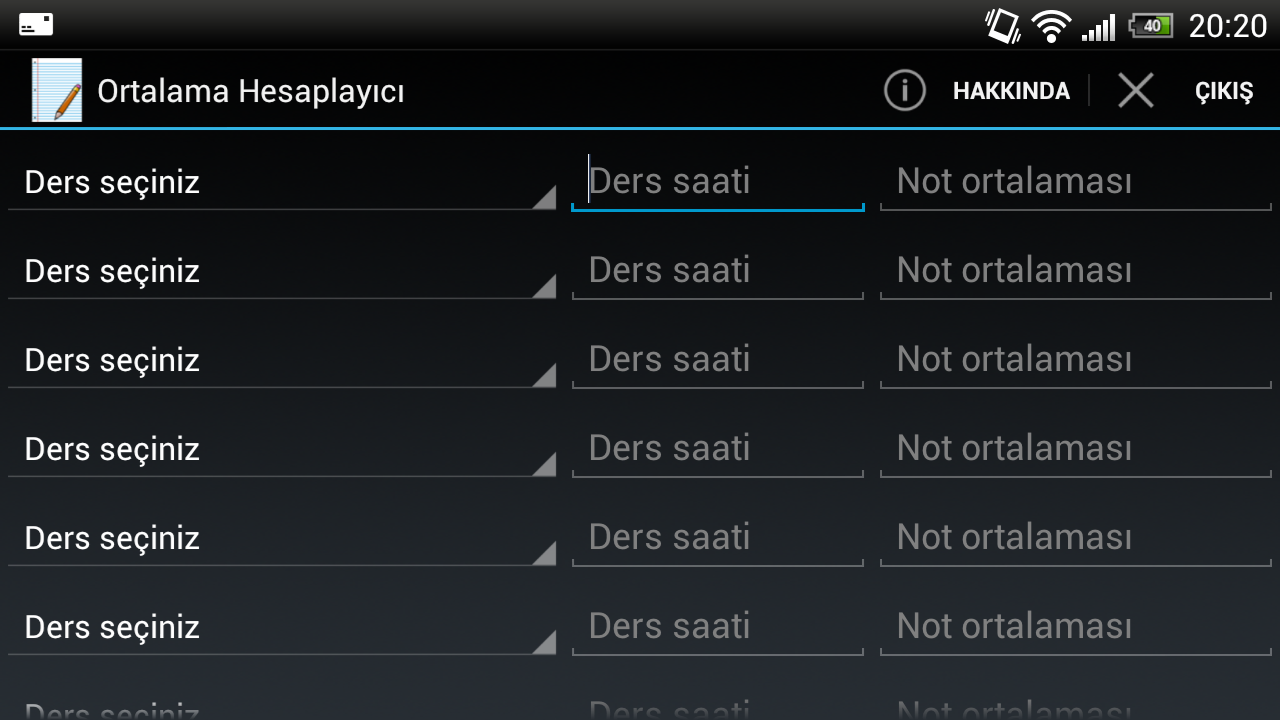Screen dimensions: 1280x720
Task: Expand the fourth Ders seçiniz spinner
Action: coord(282,449)
